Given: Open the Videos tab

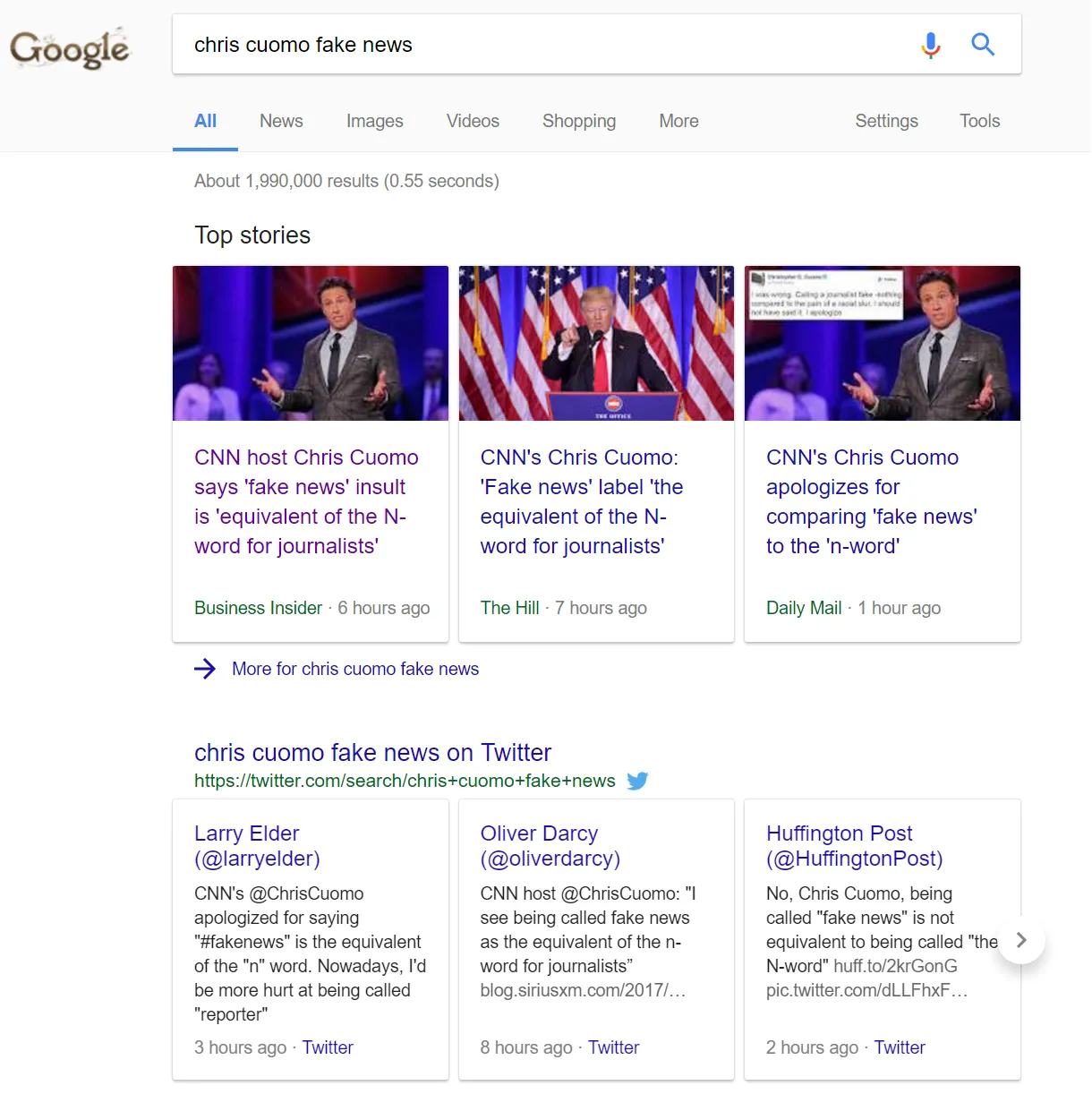Looking at the screenshot, I should coord(473,121).
